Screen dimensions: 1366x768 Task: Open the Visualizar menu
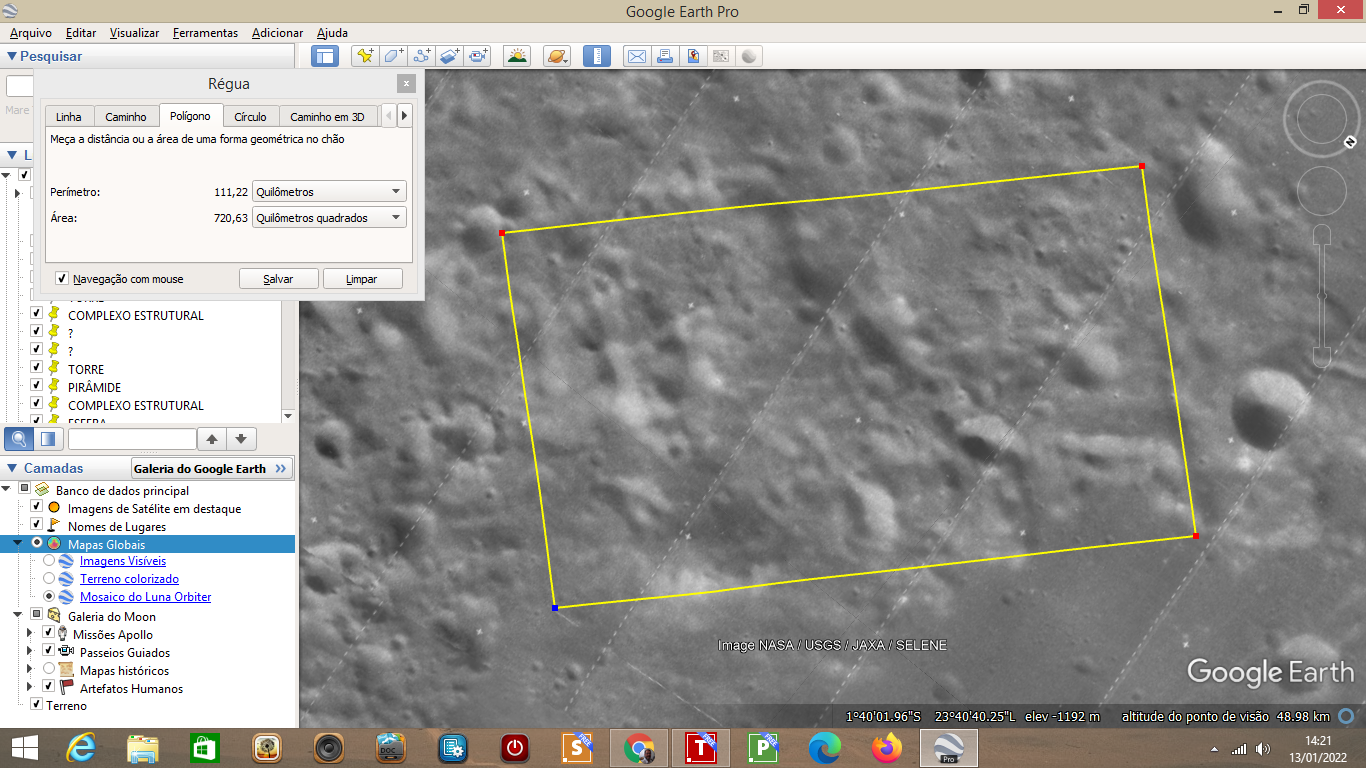[134, 33]
